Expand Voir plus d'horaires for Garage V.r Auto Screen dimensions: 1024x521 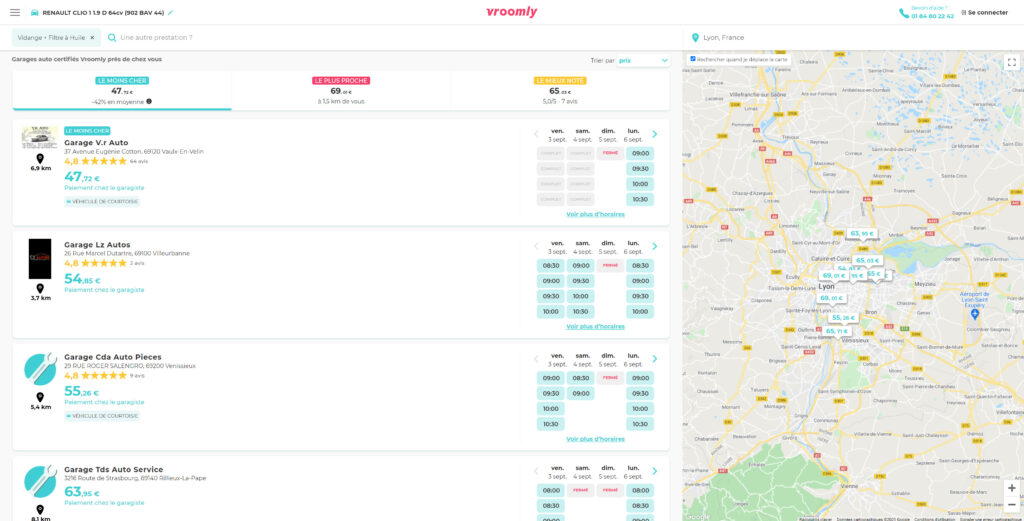[x=595, y=214]
